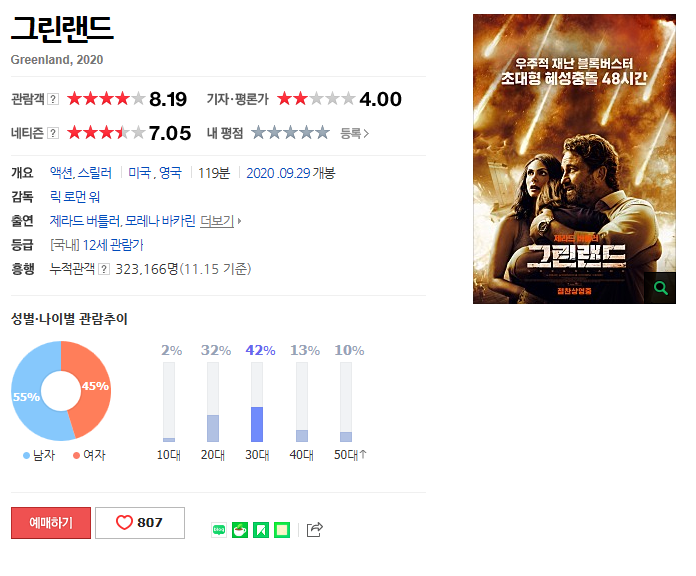Click help icon next to 관람객
The width and height of the screenshot is (696, 576).
pyautogui.click(x=53, y=99)
